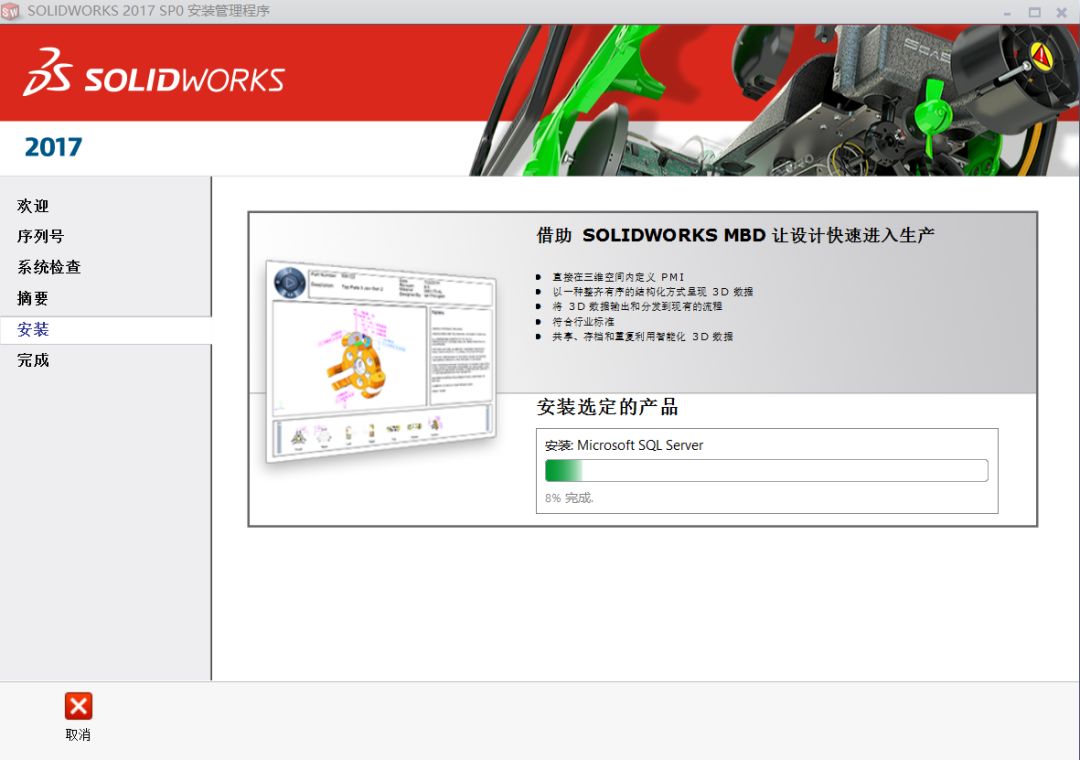Click the bullet "符合行业标准"
The height and width of the screenshot is (760, 1080).
coord(583,322)
